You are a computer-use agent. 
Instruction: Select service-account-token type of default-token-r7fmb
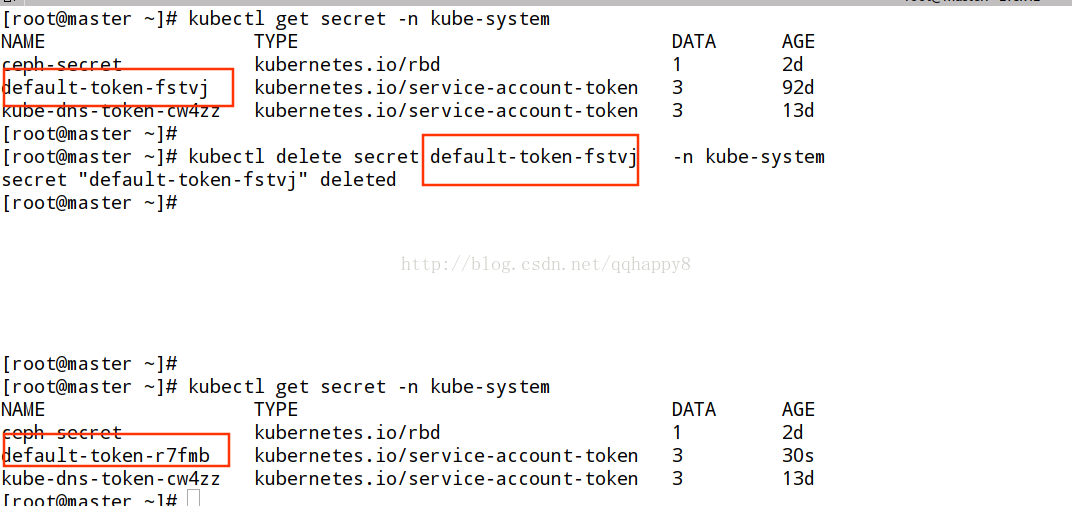pos(446,455)
